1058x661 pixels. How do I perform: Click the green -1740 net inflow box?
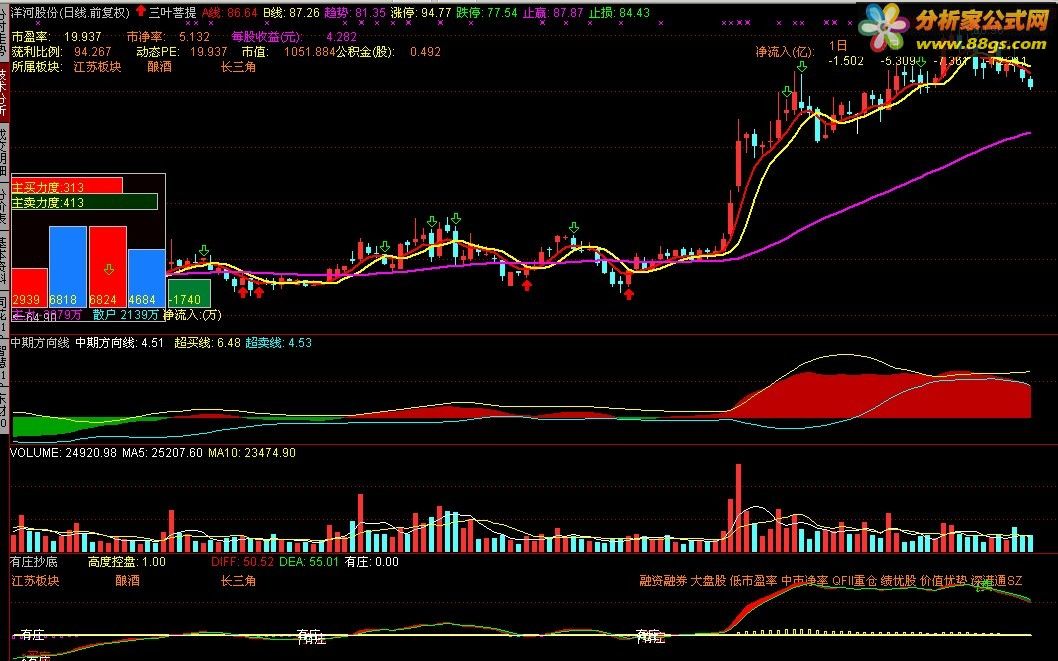tap(189, 293)
